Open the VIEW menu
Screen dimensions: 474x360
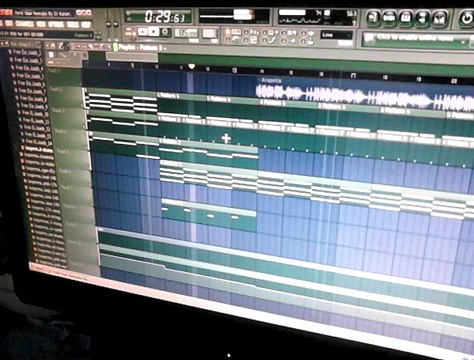[41, 24]
